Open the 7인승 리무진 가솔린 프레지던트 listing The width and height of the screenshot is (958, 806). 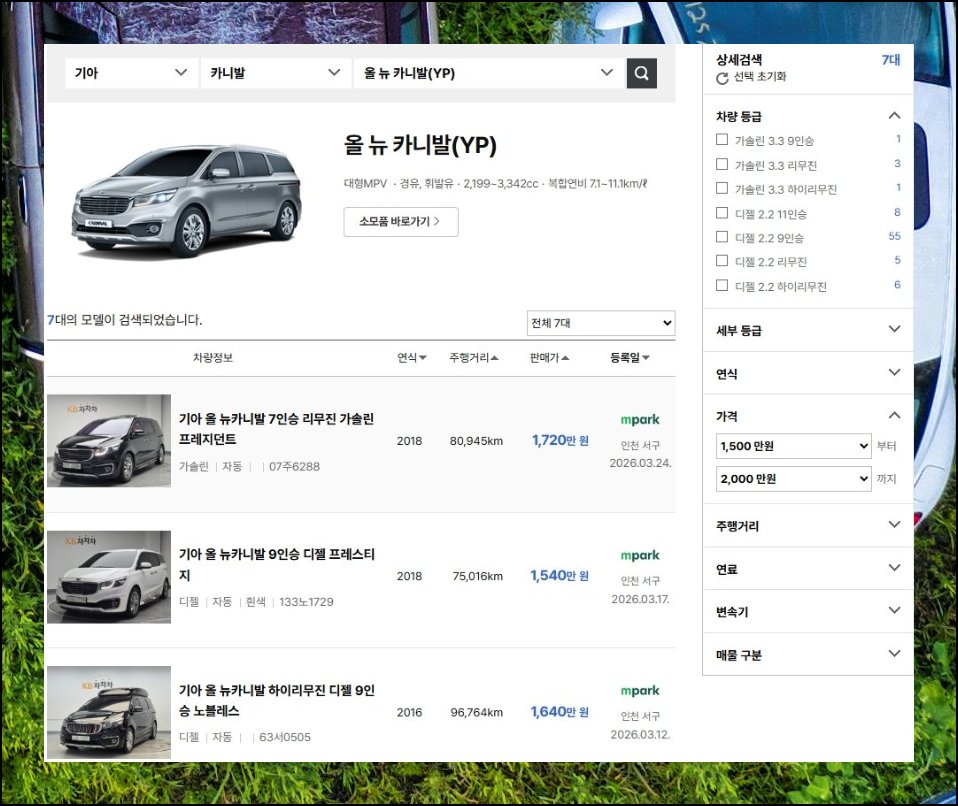276,429
